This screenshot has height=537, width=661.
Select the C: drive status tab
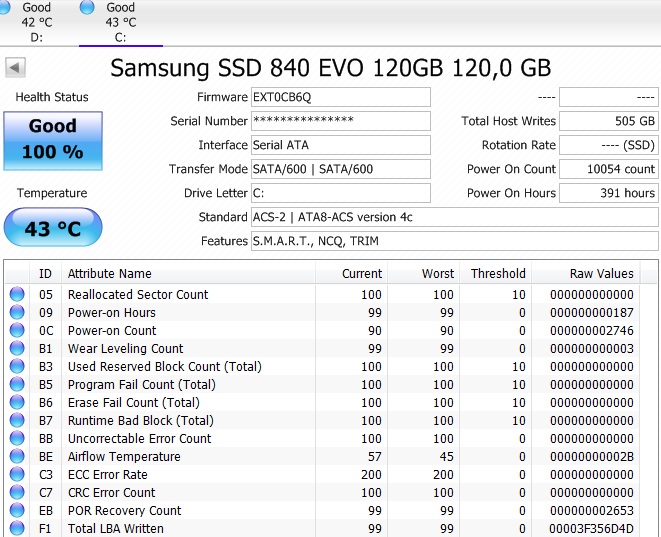[x=121, y=22]
